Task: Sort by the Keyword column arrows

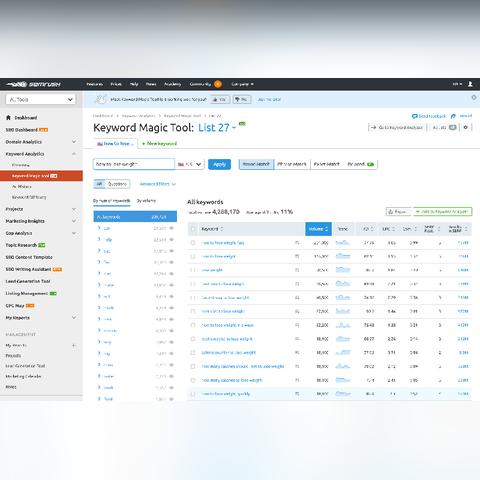Action: click(222, 229)
